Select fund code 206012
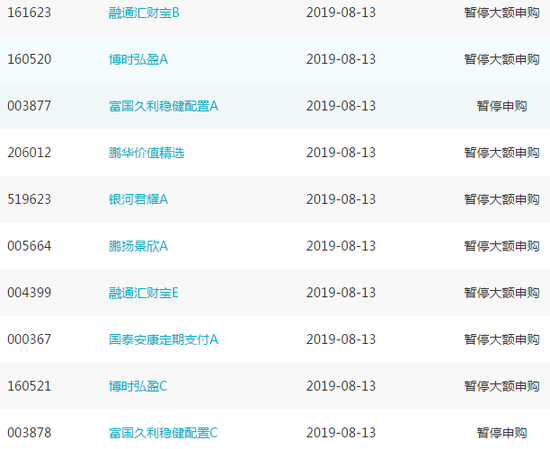This screenshot has width=550, height=449. [29, 153]
